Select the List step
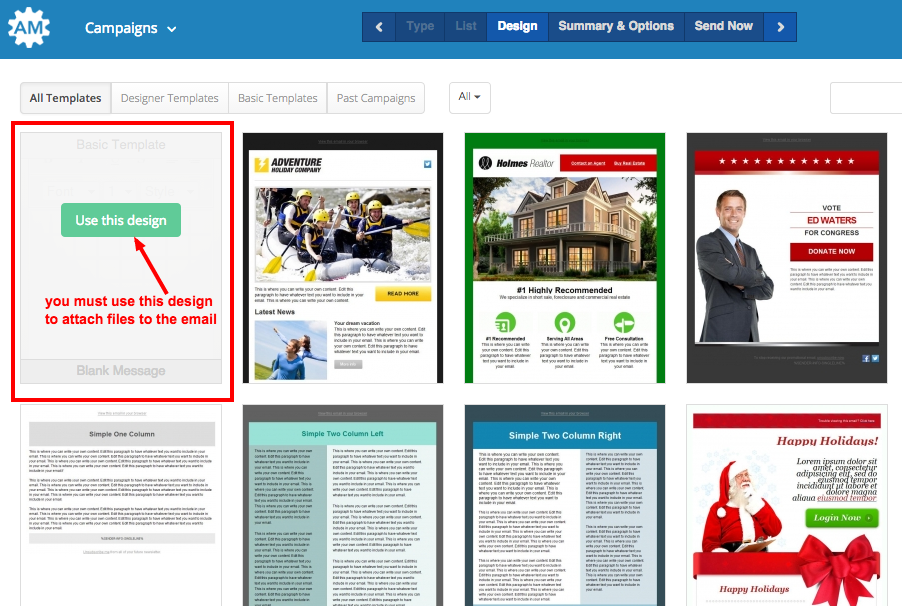The image size is (902, 606). coord(465,26)
